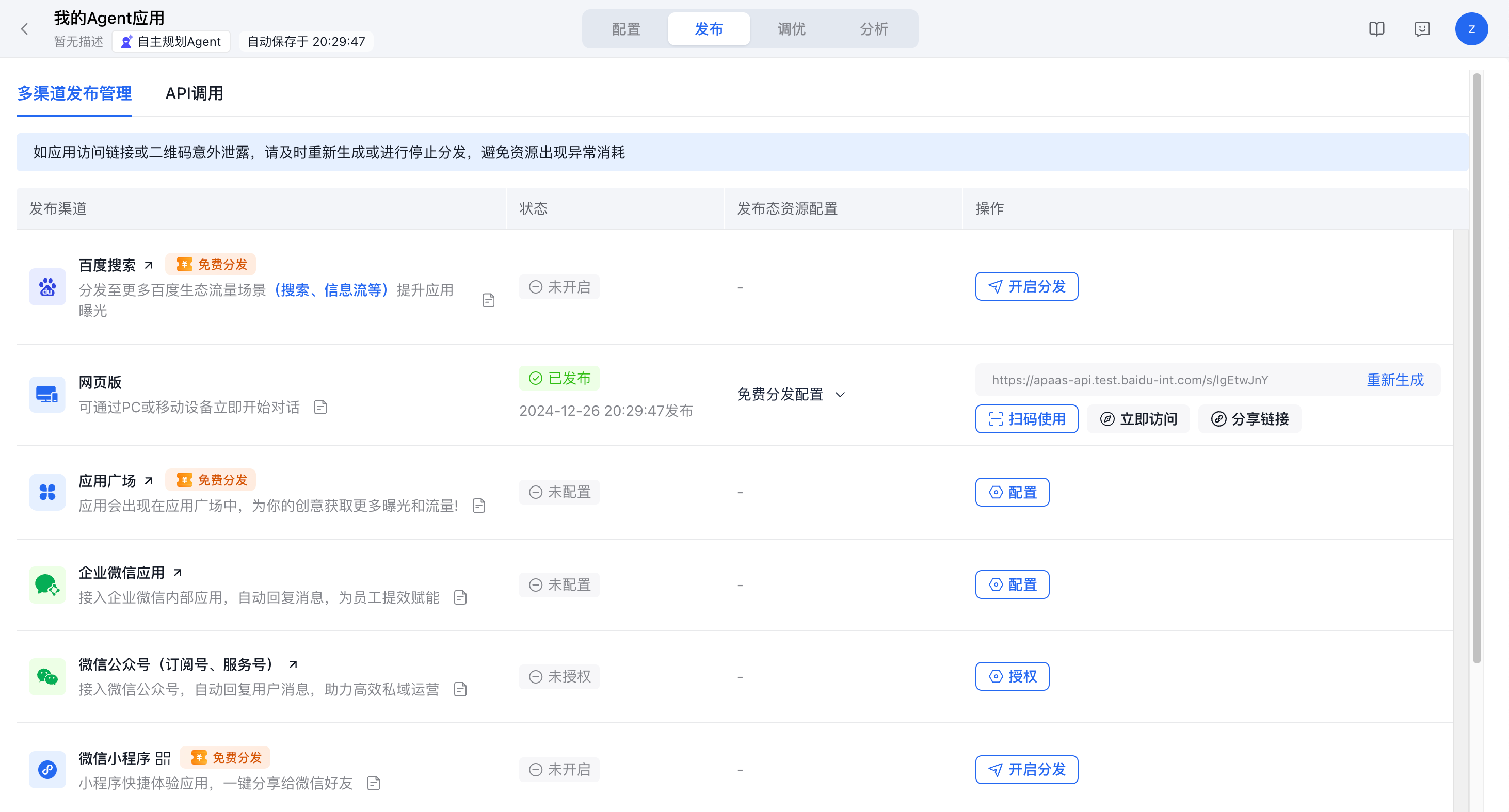Click the 网页版 channel monitor icon
1509x812 pixels.
click(x=47, y=395)
